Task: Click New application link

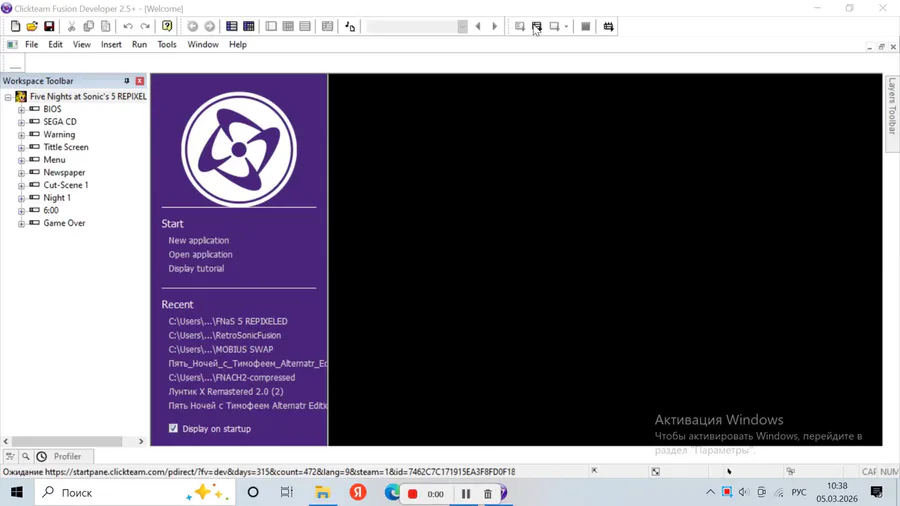Action: pos(199,240)
